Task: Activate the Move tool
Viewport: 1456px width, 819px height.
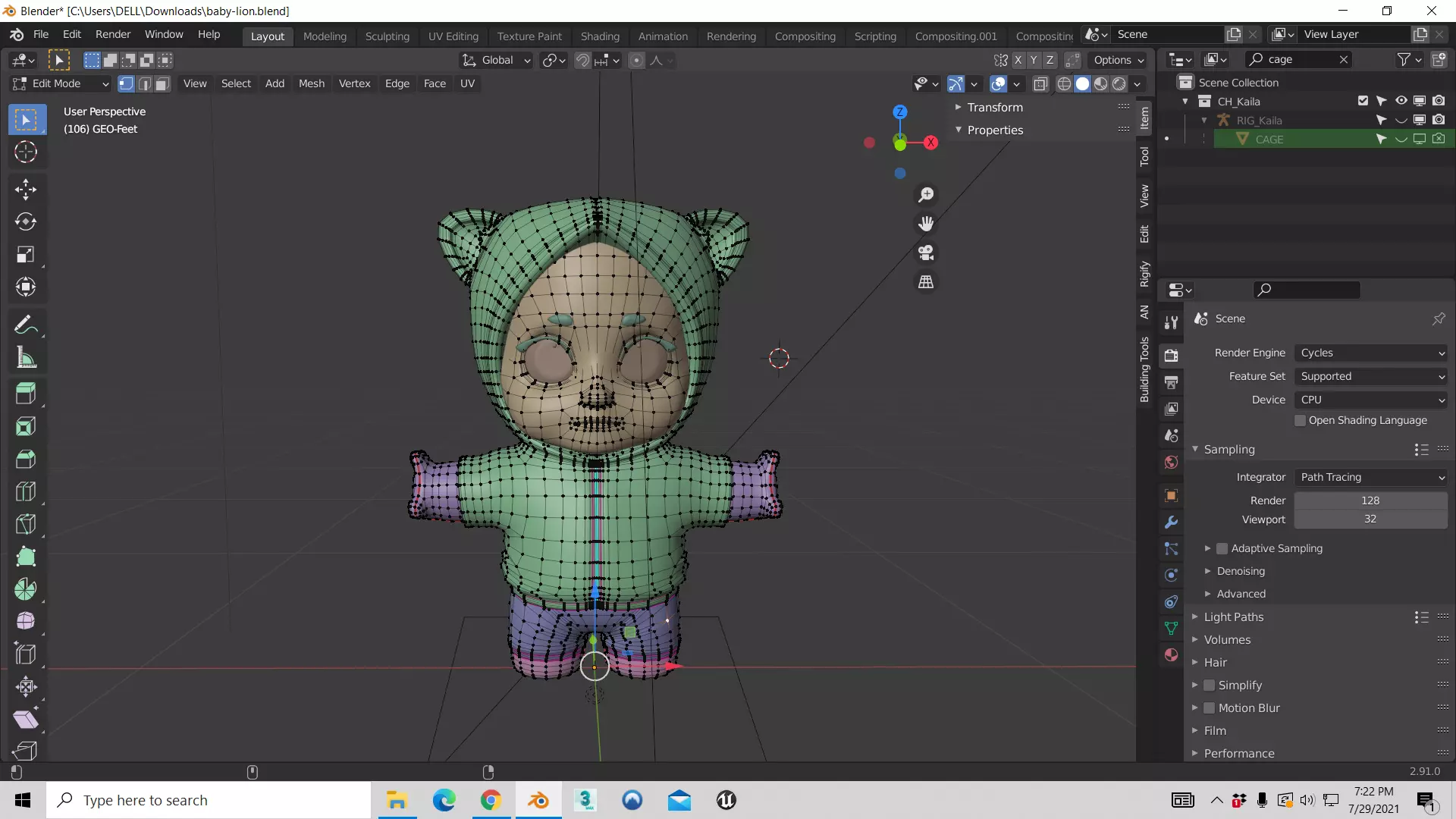Action: 26,189
